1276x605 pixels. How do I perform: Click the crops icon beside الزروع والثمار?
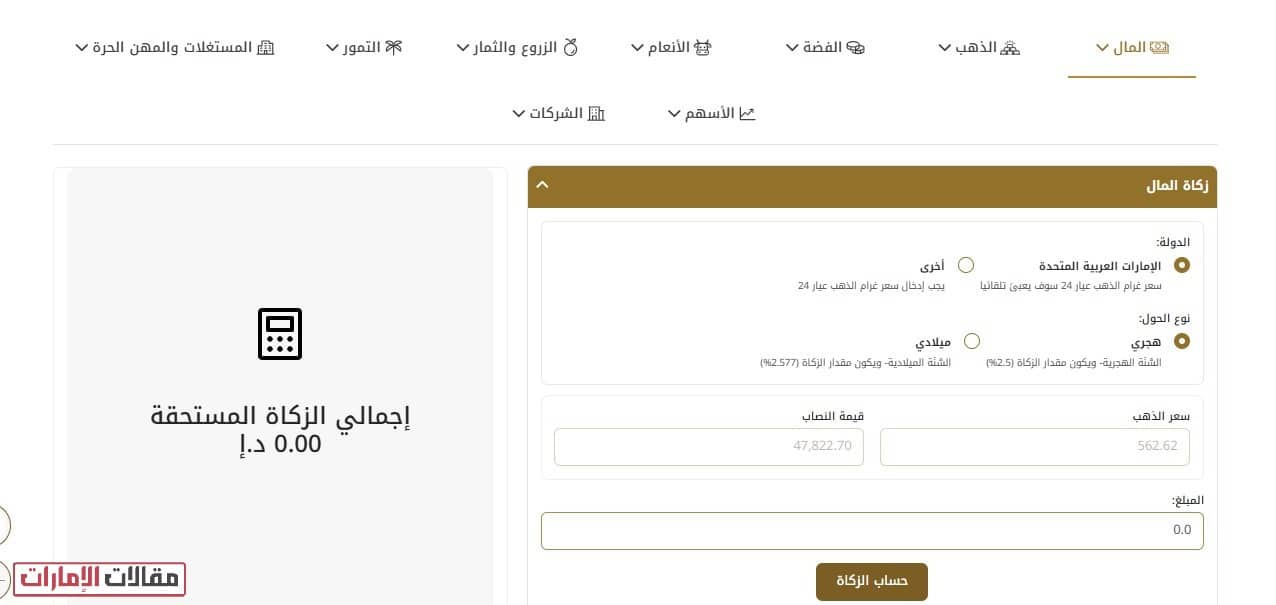pos(571,45)
